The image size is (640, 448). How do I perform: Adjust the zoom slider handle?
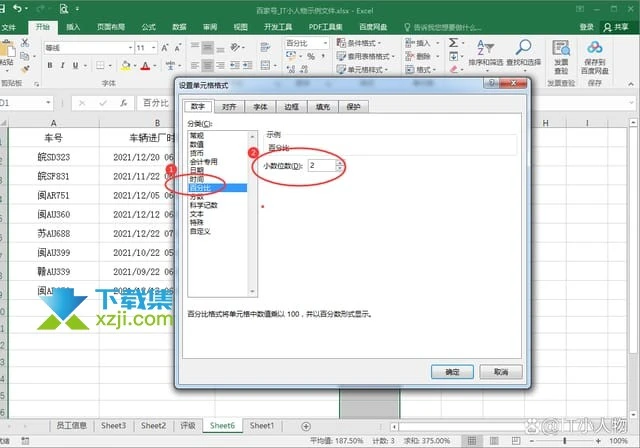click(564, 441)
